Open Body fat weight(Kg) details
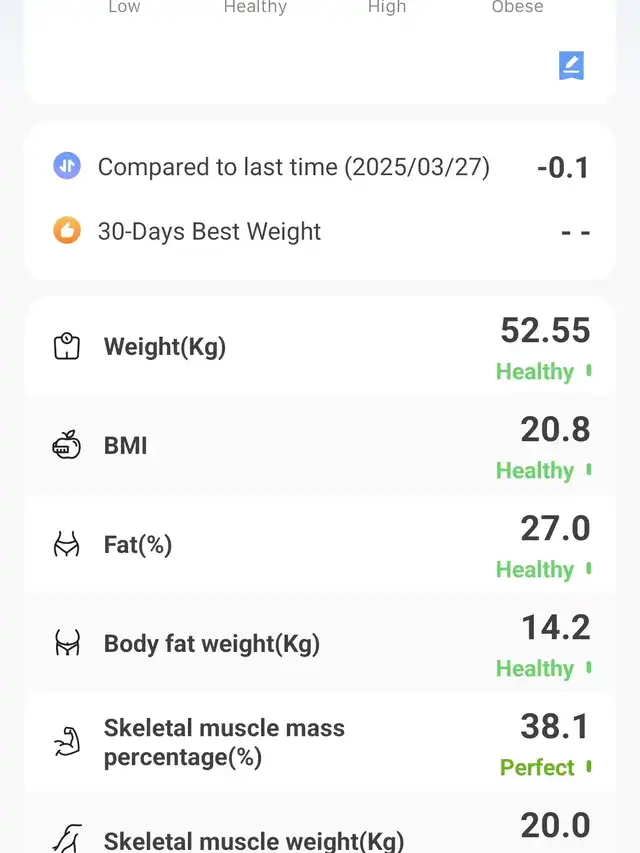 tap(320, 644)
